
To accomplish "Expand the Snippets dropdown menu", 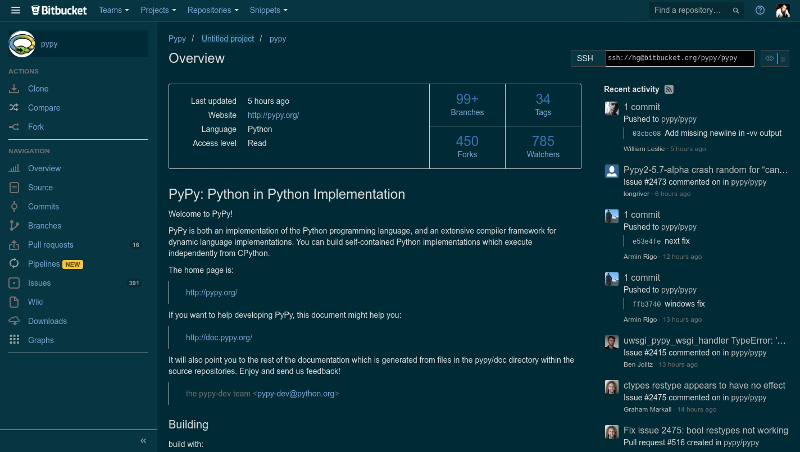I will click(268, 10).
